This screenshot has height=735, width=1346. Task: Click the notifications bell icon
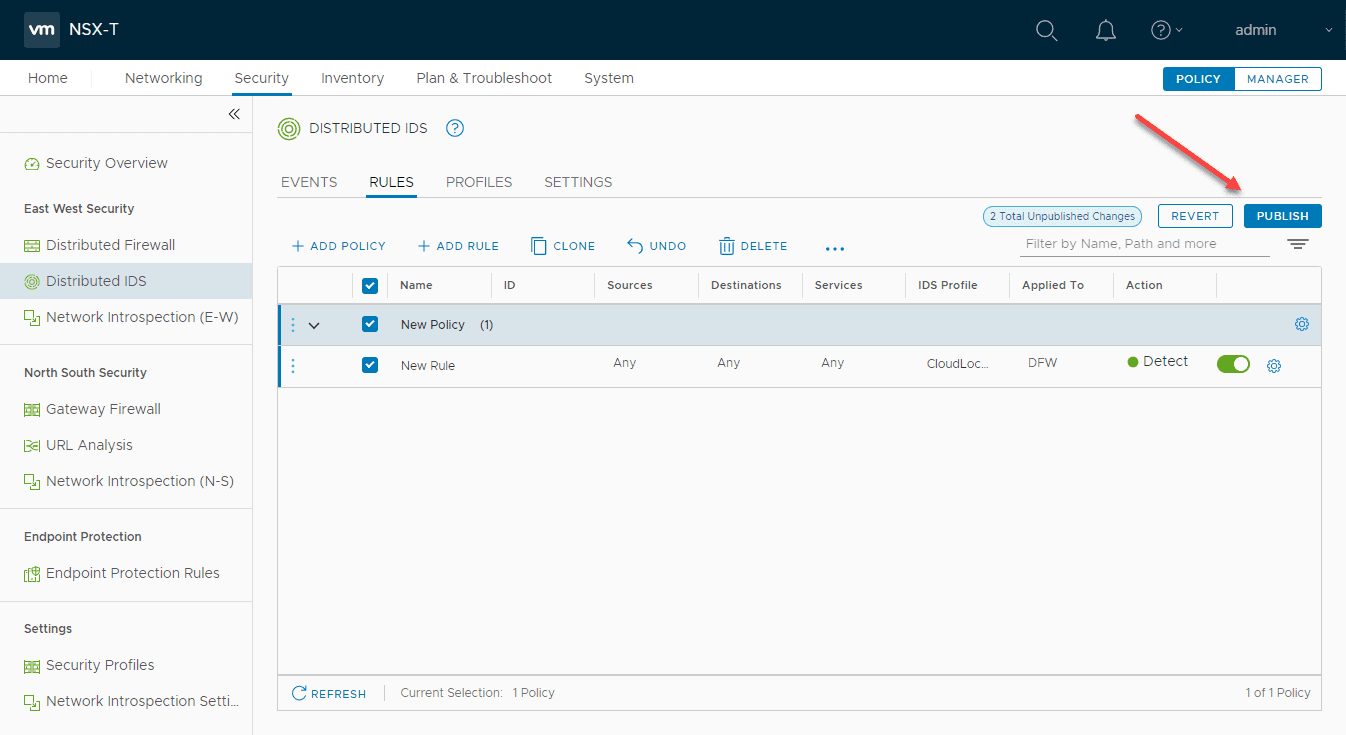tap(1105, 30)
